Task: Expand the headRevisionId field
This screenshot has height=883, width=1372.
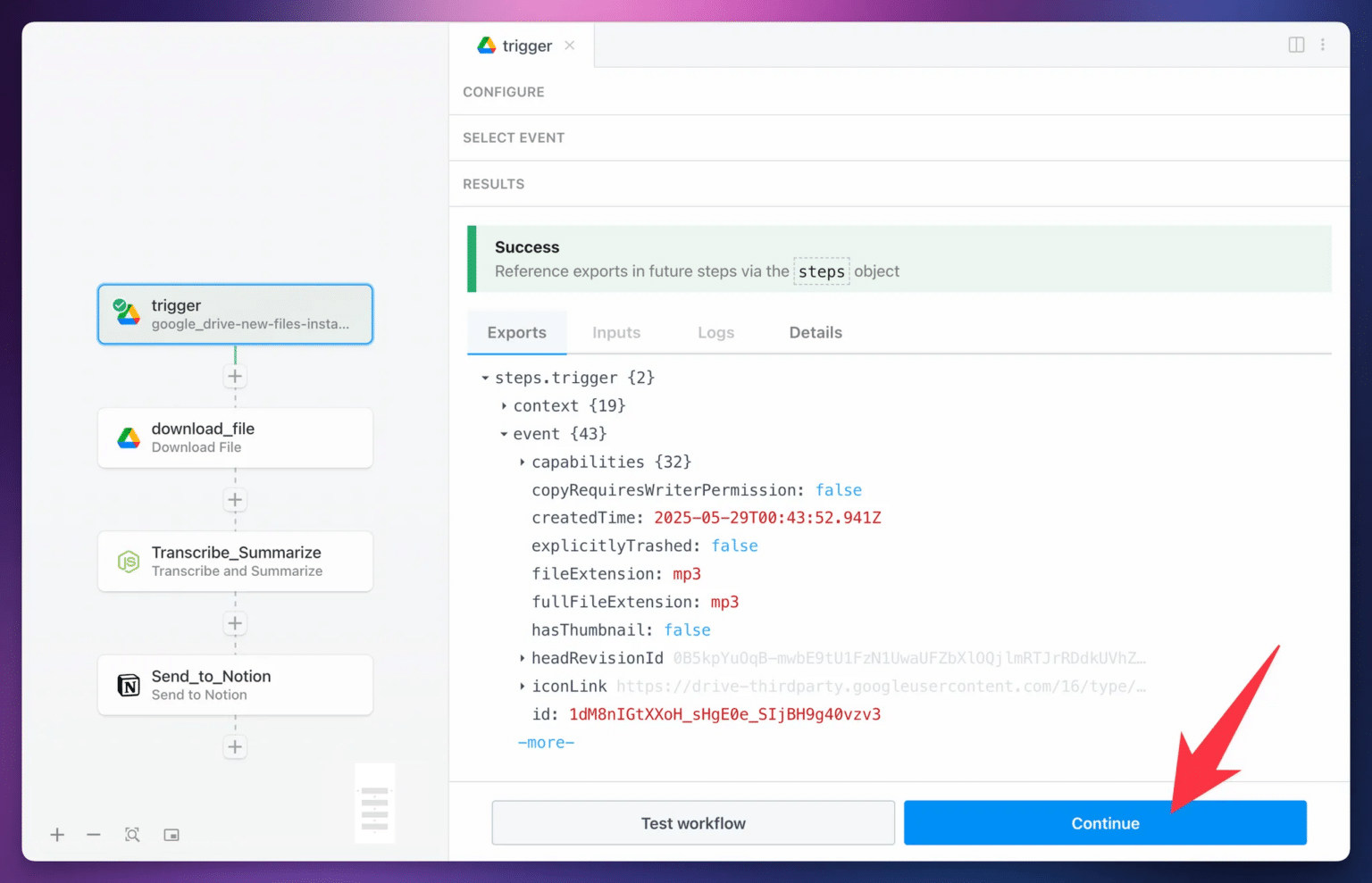Action: 523,658
